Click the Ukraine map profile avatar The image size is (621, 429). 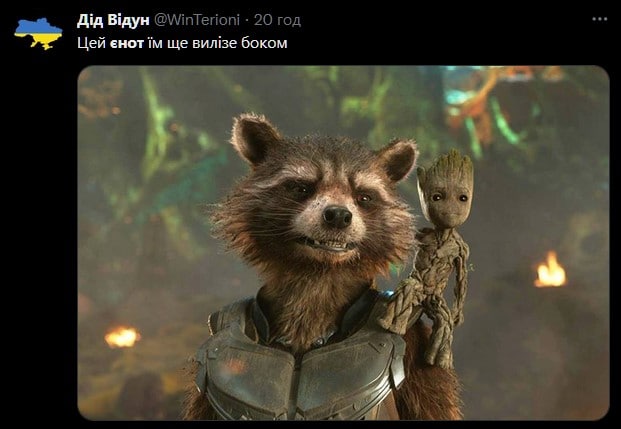point(38,34)
